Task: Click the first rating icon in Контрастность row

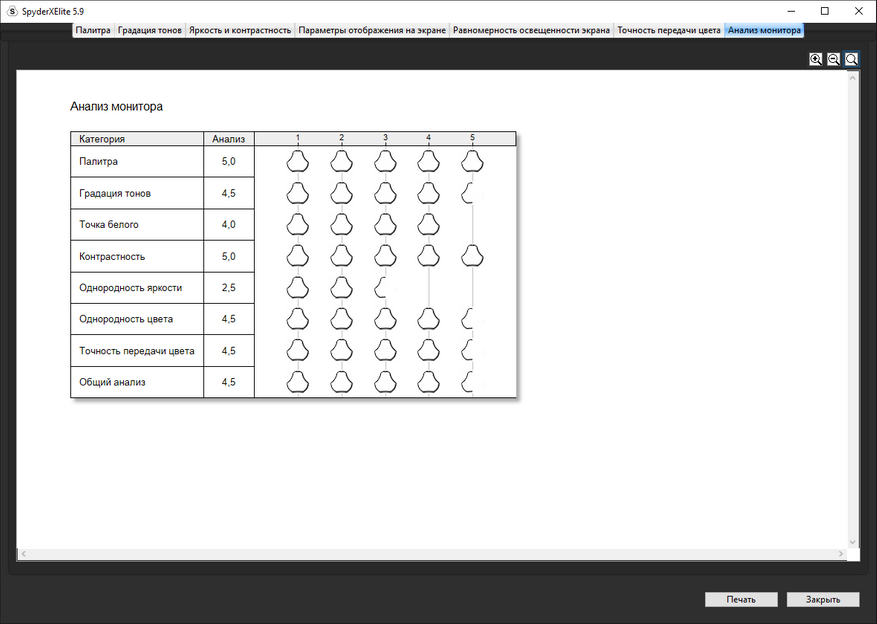Action: coord(298,256)
